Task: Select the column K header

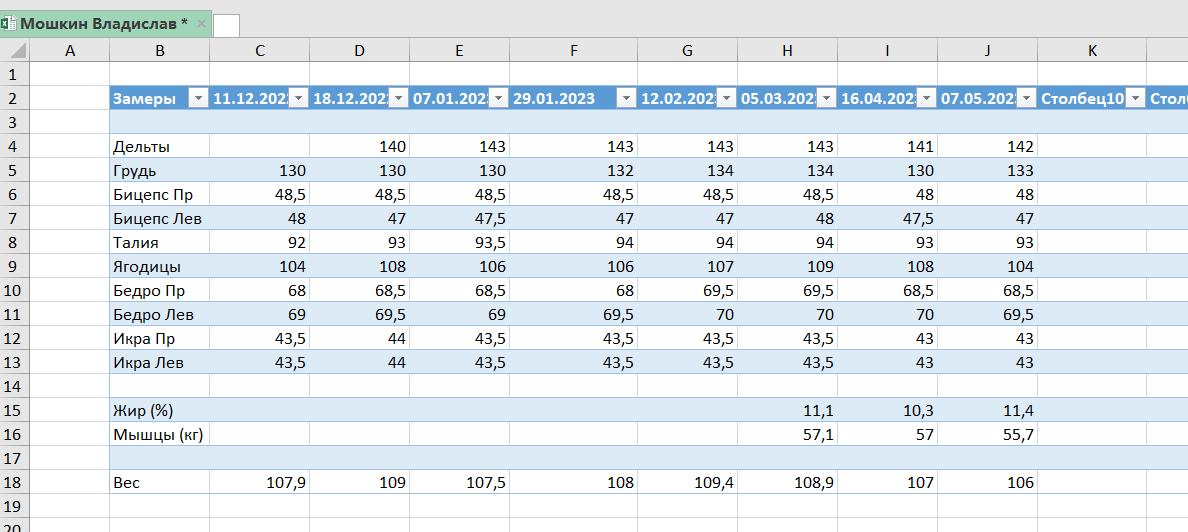Action: pyautogui.click(x=1091, y=51)
